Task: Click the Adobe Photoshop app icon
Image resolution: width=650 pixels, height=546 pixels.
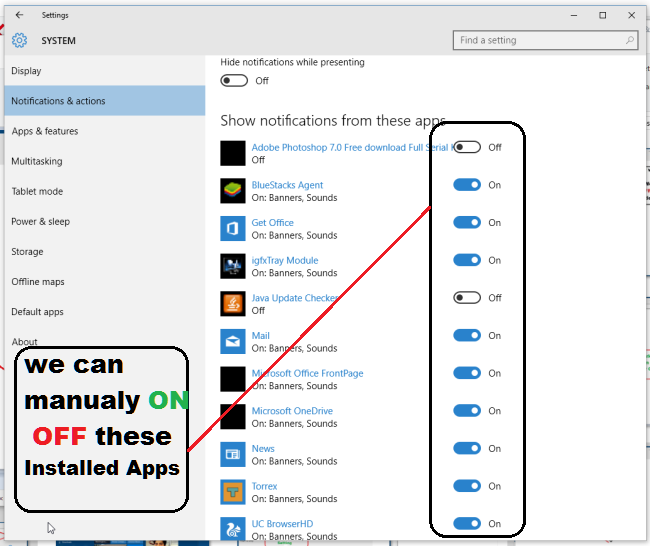Action: [x=233, y=153]
